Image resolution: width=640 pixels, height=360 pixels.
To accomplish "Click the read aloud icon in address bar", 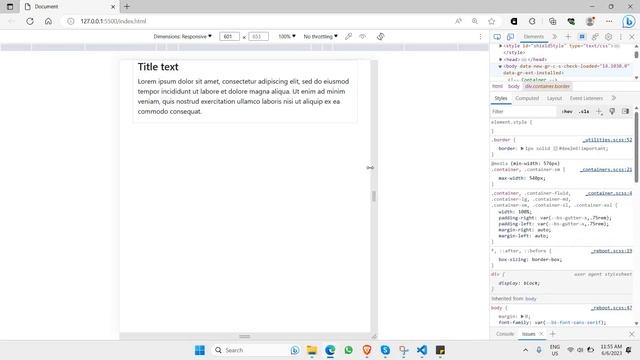I will (x=458, y=21).
